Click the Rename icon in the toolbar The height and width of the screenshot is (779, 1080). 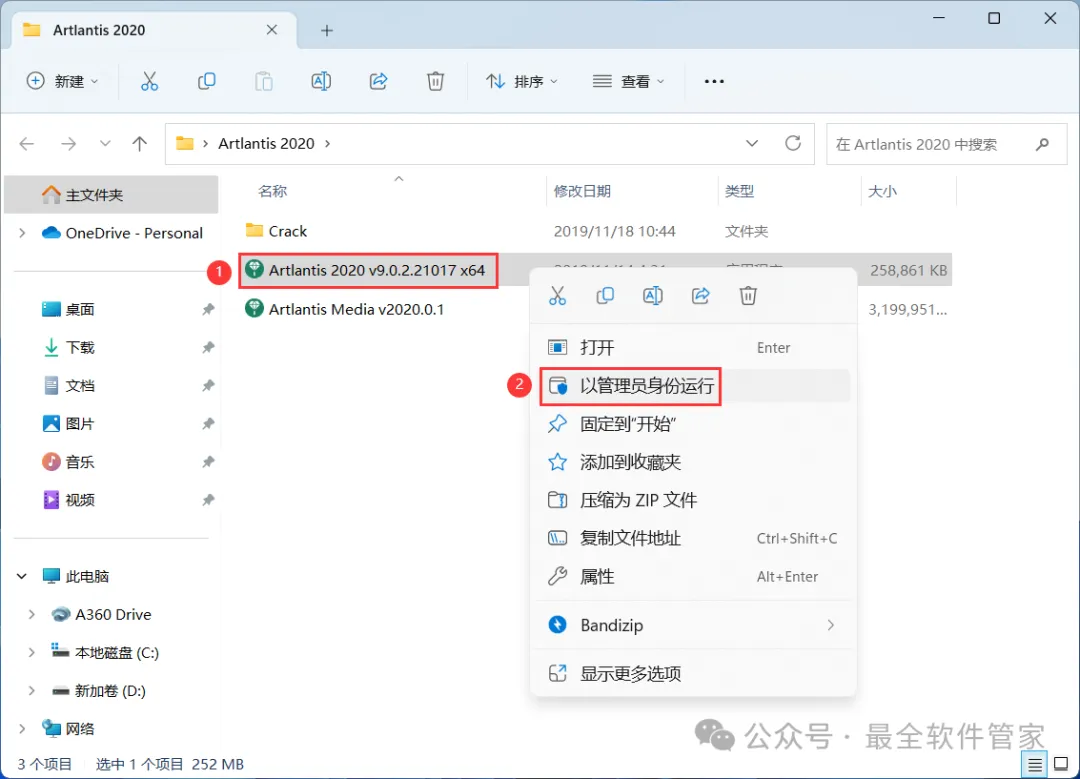tap(321, 81)
